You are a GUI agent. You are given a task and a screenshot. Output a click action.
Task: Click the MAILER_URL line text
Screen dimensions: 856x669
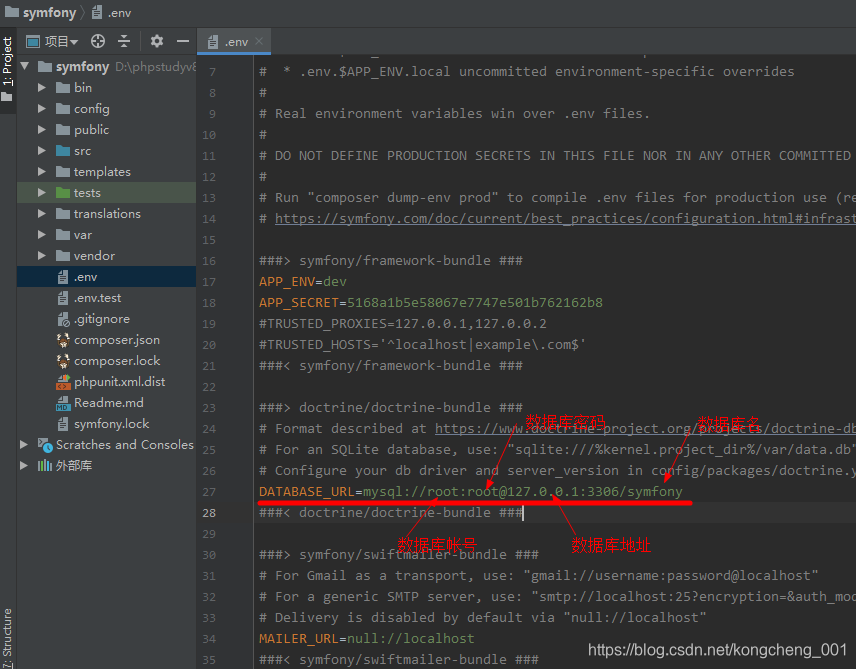(366, 638)
